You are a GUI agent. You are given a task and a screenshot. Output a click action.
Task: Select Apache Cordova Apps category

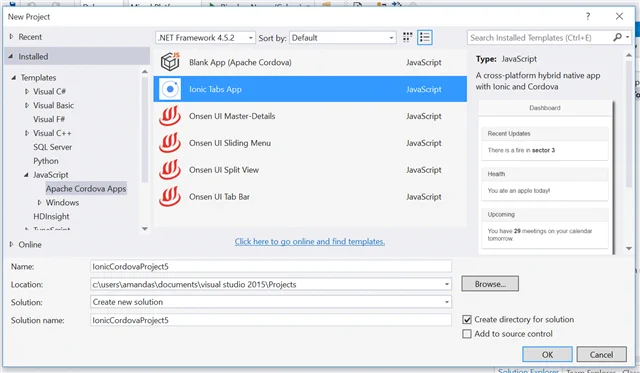click(86, 189)
